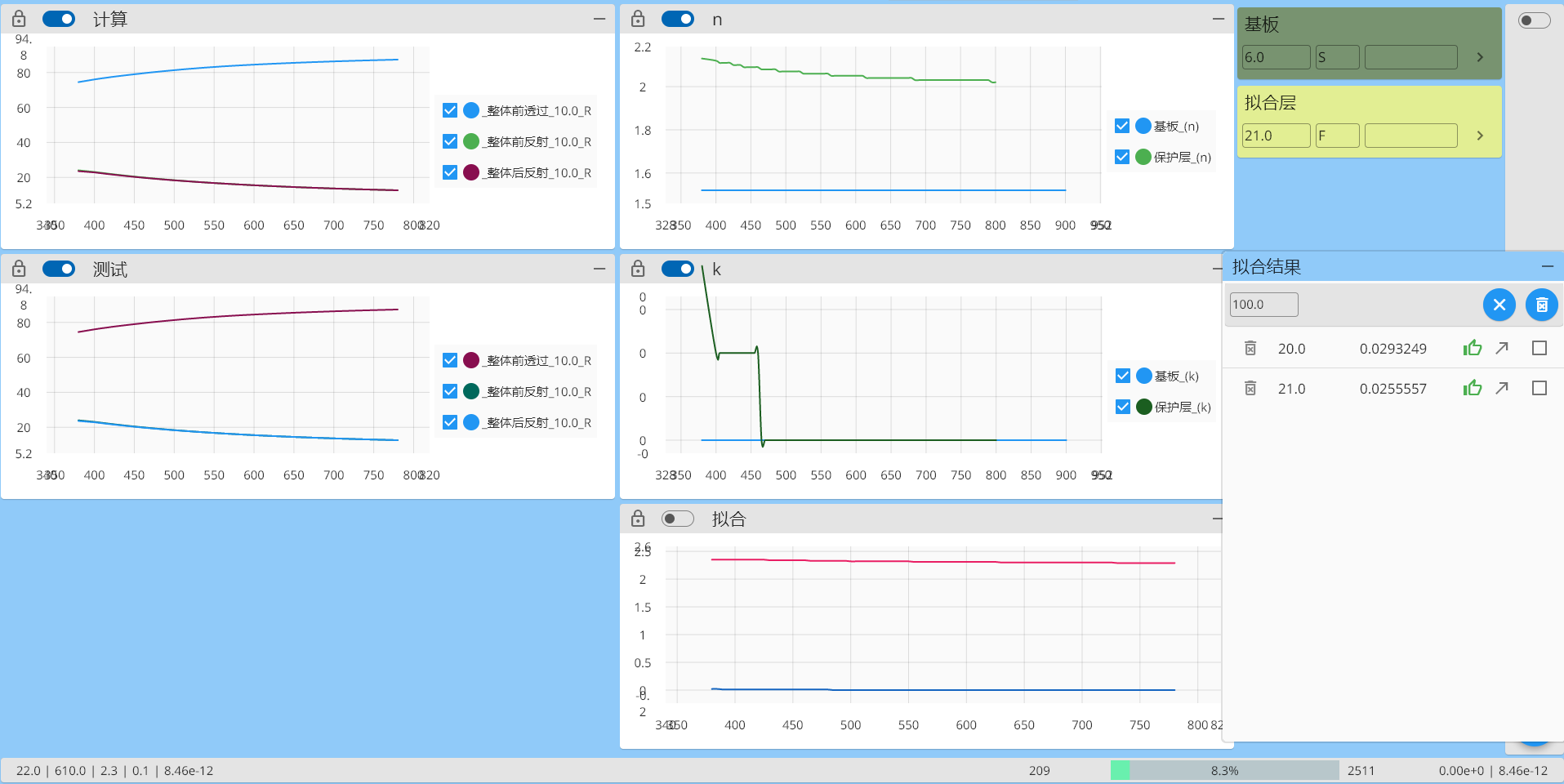Click the 6.0 thickness field in 基板
1564x784 pixels.
pos(1276,57)
